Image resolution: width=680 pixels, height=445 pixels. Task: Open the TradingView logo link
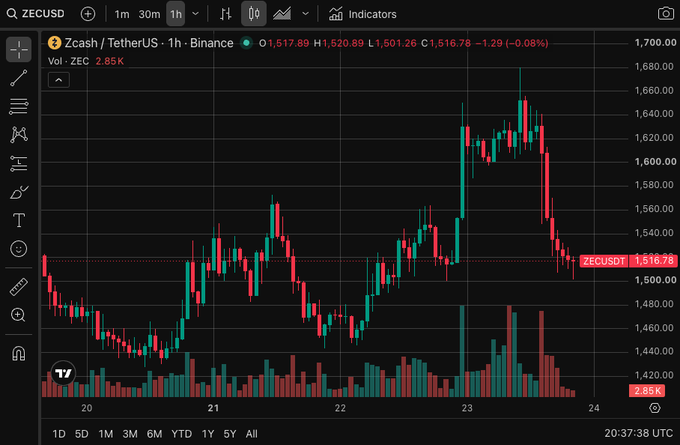tap(63, 373)
